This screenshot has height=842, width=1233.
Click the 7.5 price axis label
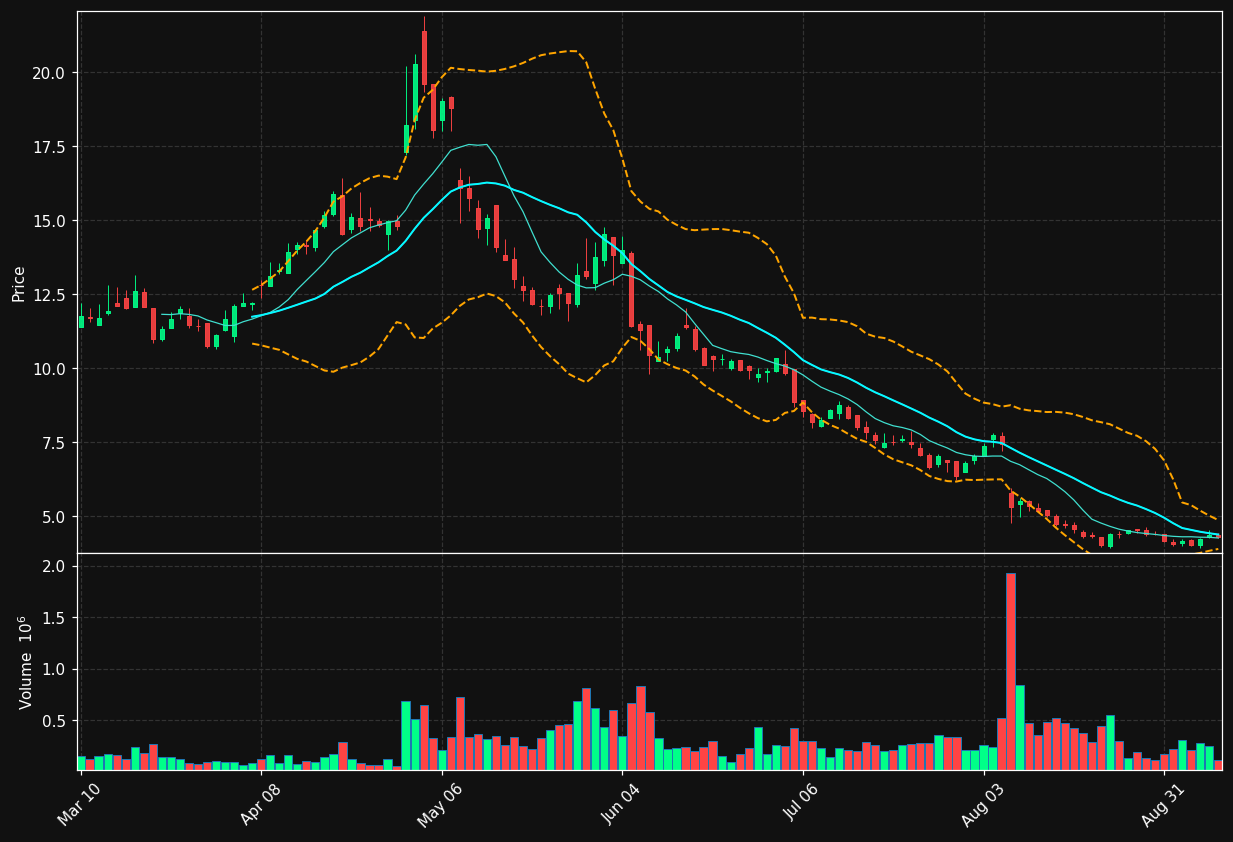click(53, 443)
